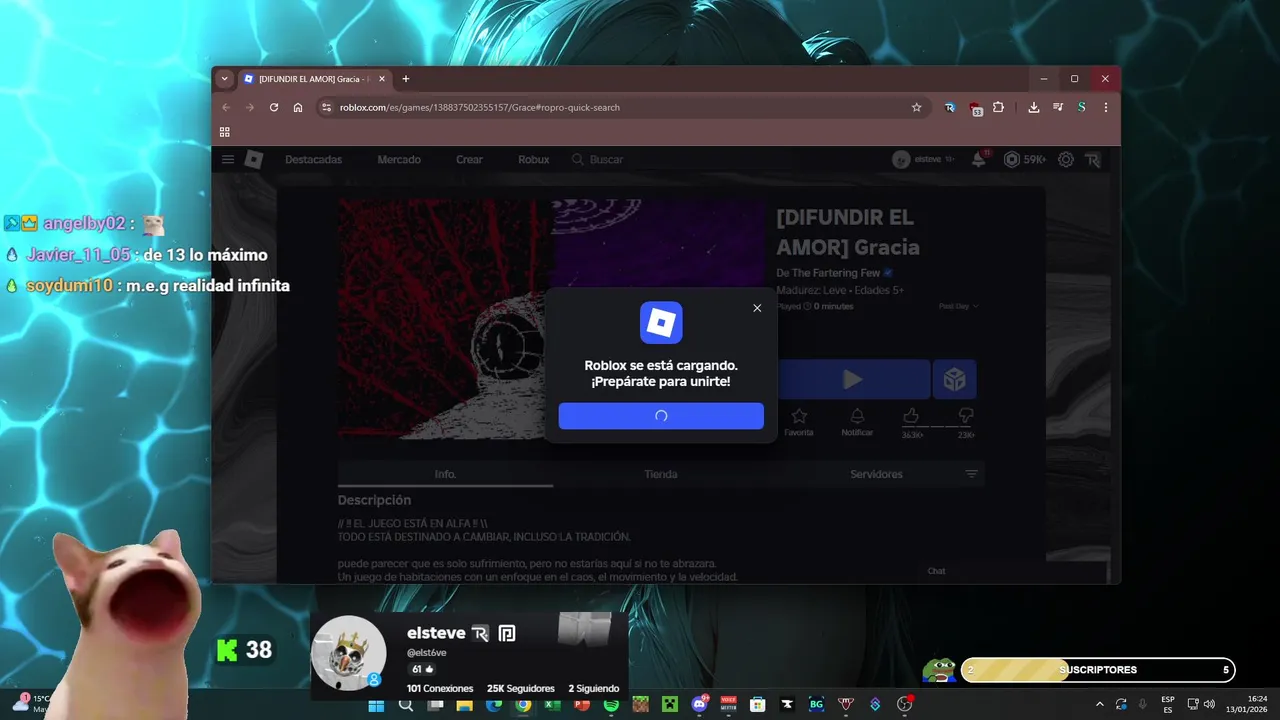The height and width of the screenshot is (720, 1280).
Task: Open the Chrome tab search chevron
Action: (225, 79)
